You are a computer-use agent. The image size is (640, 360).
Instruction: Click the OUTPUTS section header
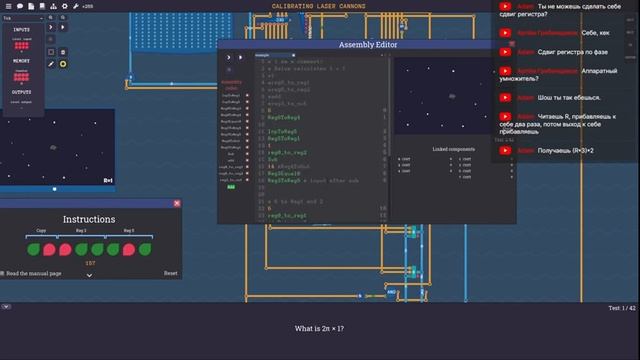point(22,92)
